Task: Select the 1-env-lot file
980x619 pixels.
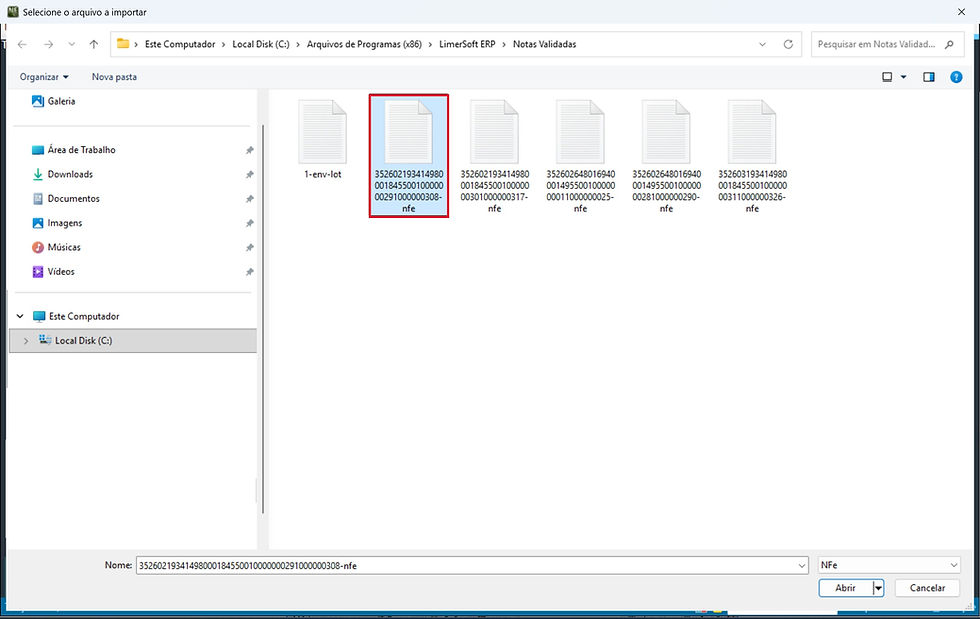Action: click(x=322, y=139)
